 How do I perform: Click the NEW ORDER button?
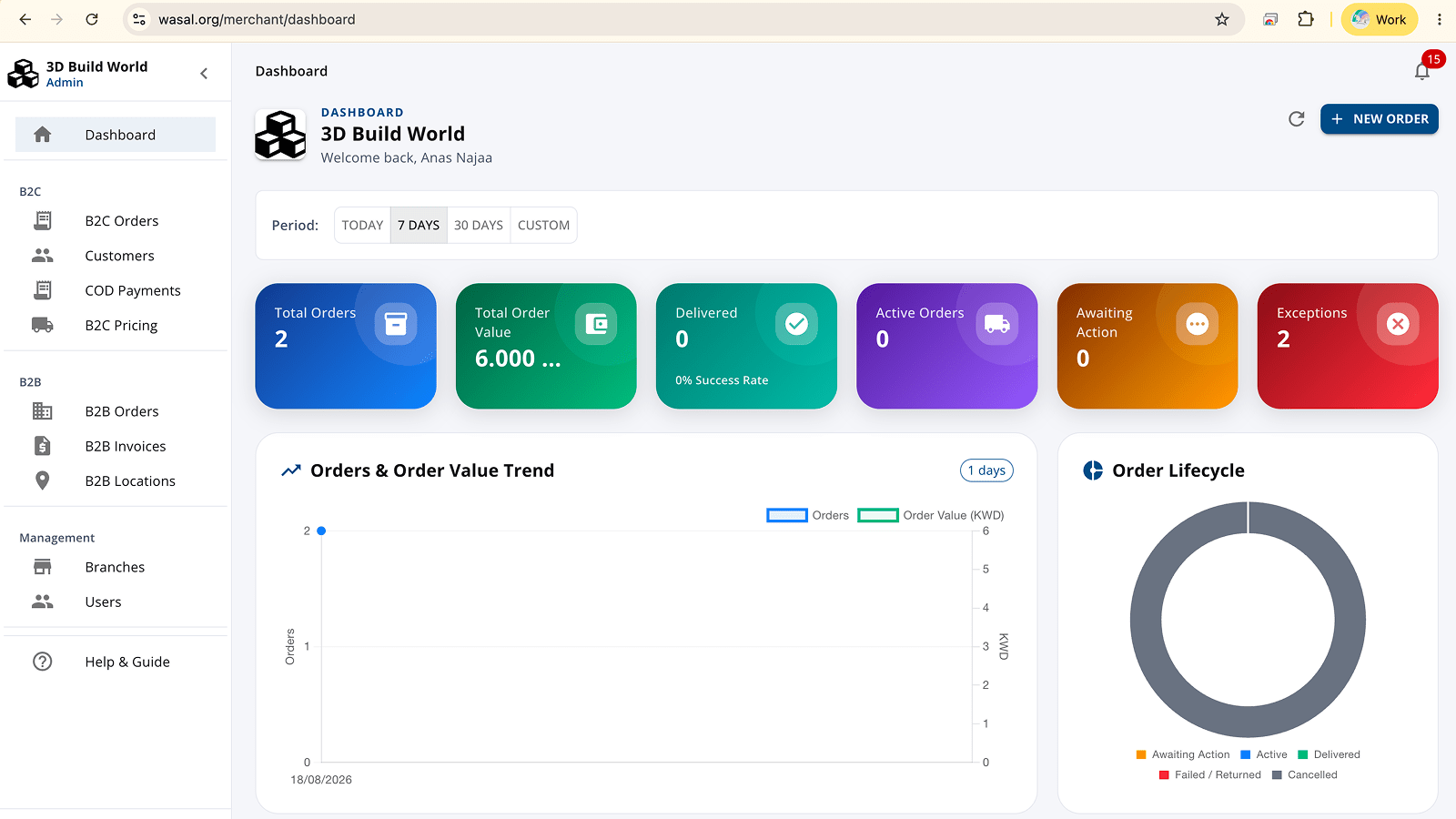(x=1380, y=119)
